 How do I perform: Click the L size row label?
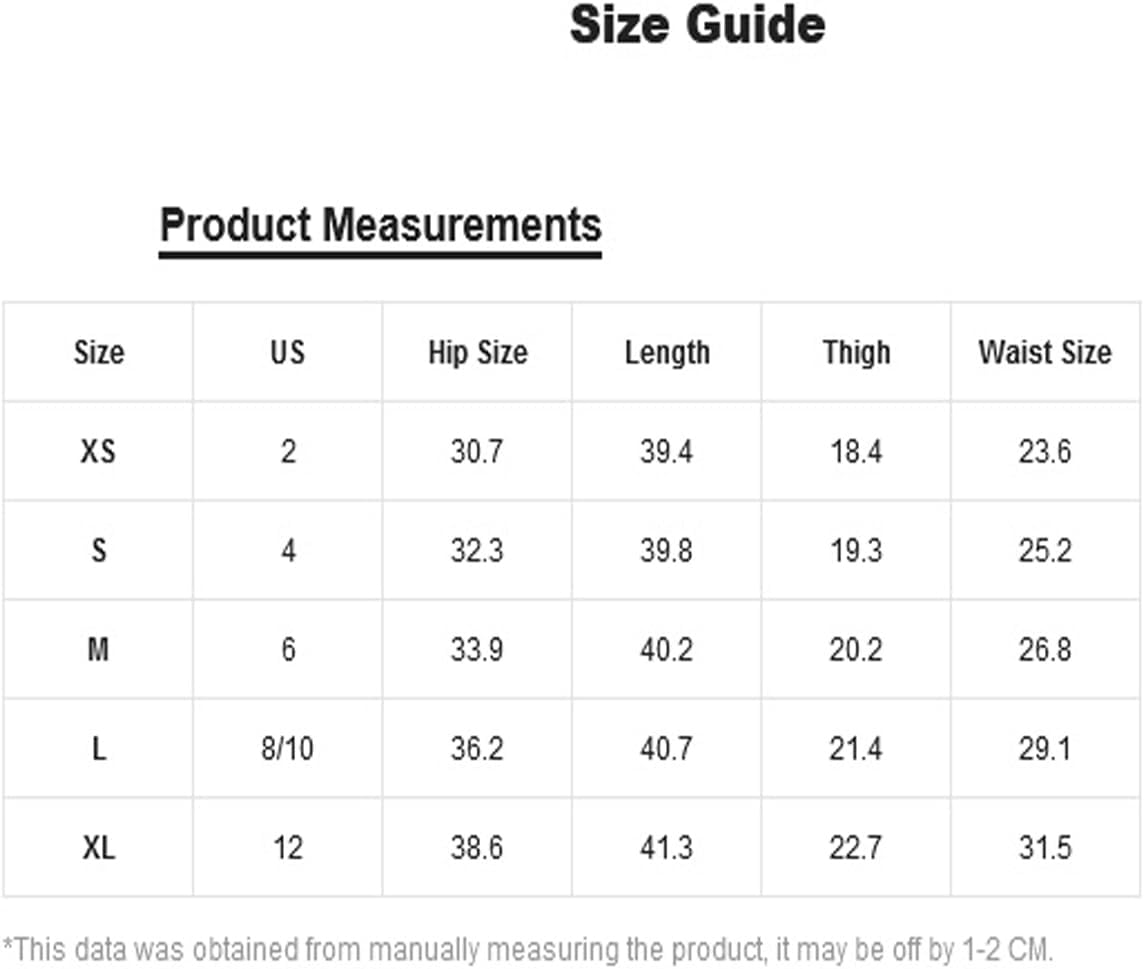click(98, 749)
